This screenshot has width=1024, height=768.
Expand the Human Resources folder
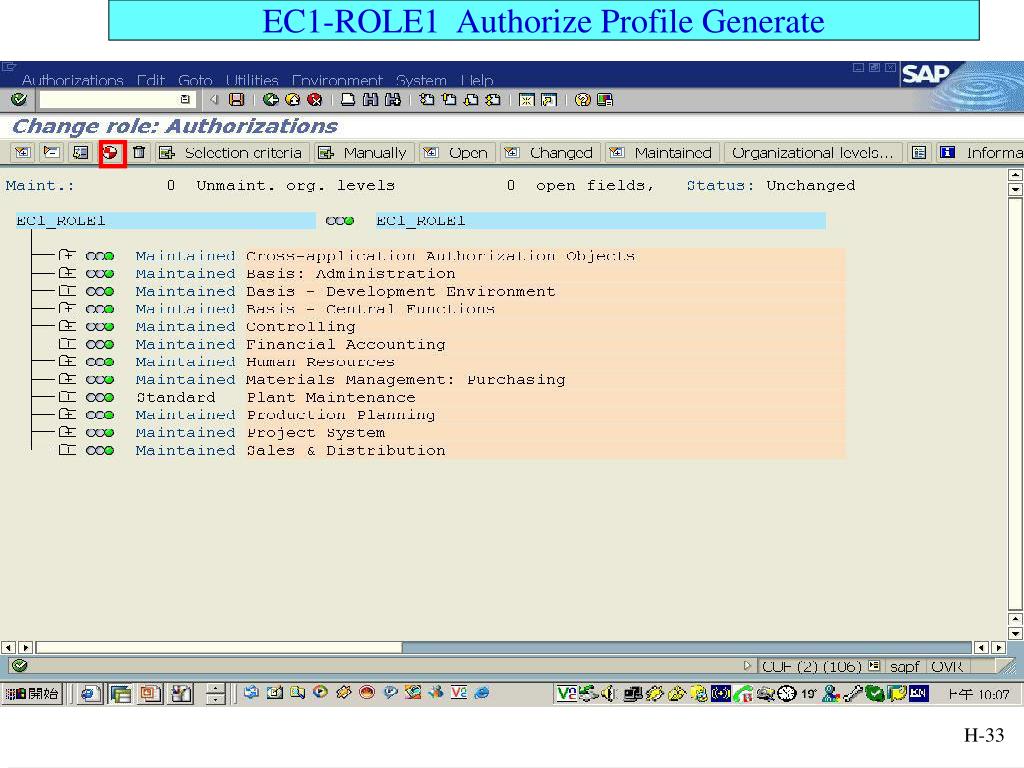(67, 361)
